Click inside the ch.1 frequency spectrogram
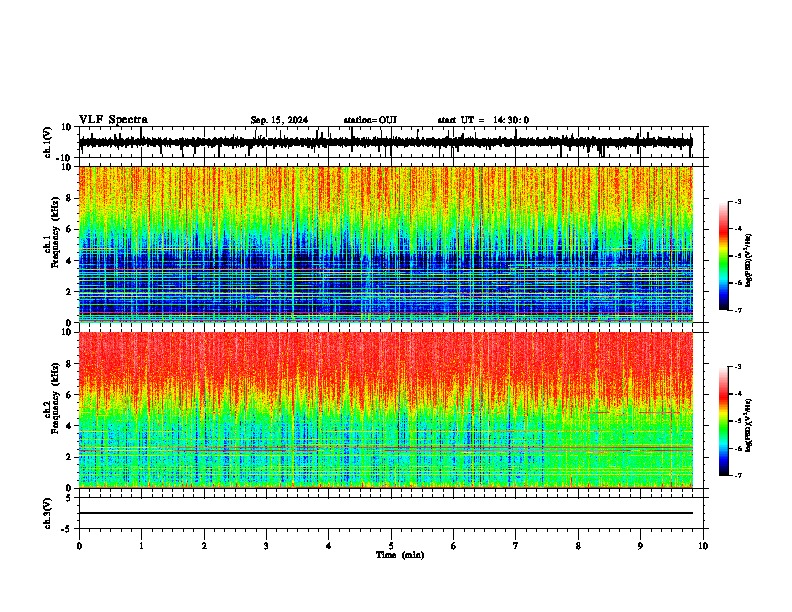 pos(385,244)
